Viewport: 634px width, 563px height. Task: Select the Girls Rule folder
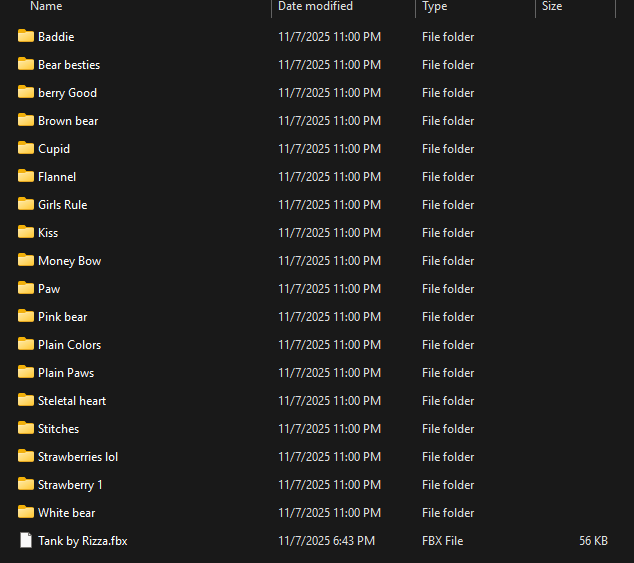click(62, 205)
